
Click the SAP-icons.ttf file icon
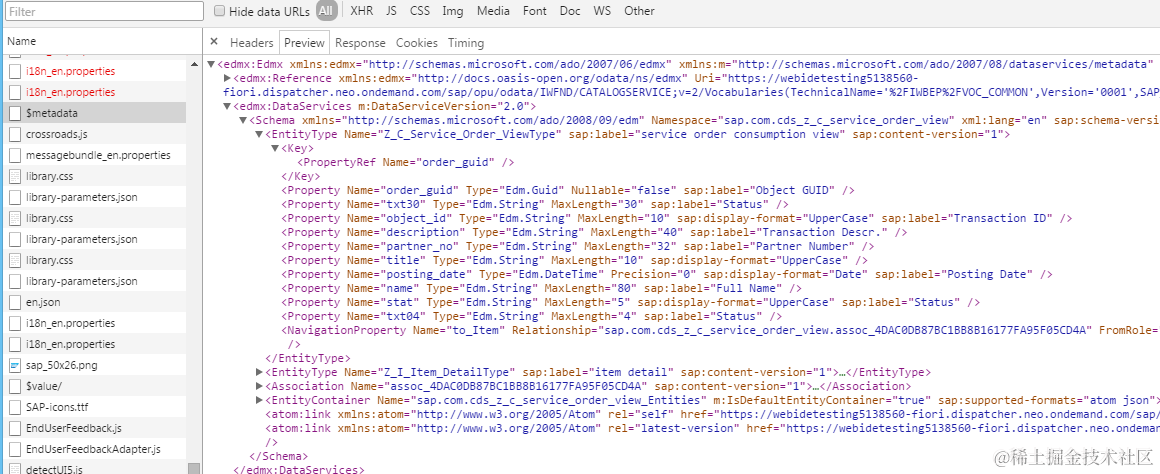(x=15, y=407)
